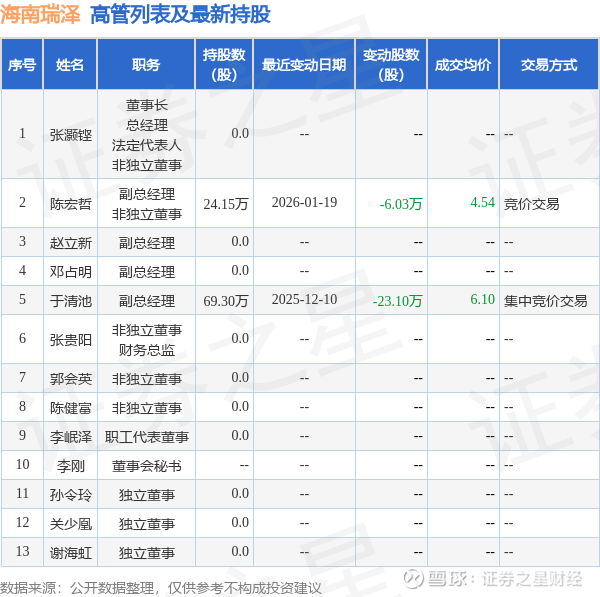
Task: Click the 海南瑞泽 company name in title
Action: [x=41, y=14]
